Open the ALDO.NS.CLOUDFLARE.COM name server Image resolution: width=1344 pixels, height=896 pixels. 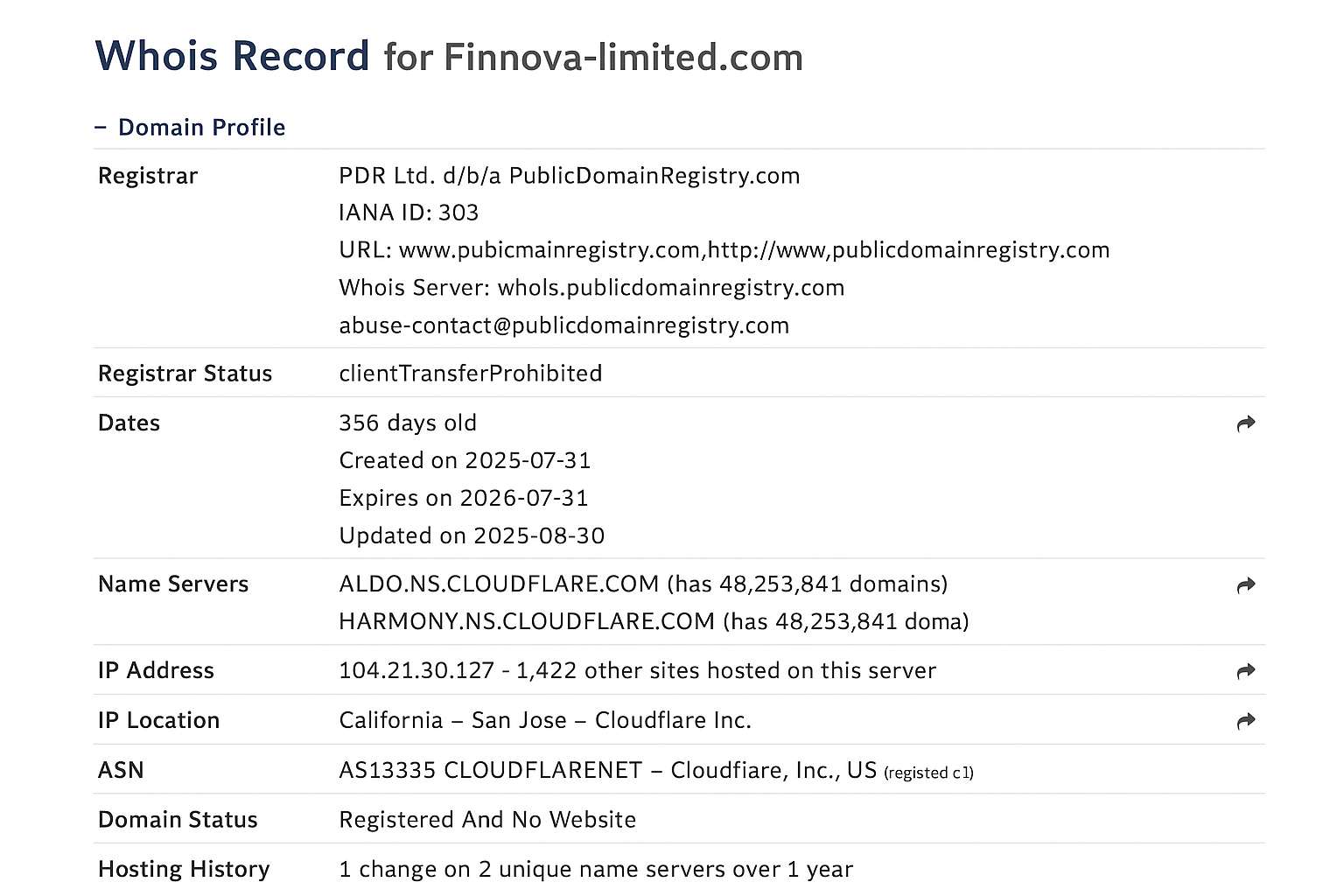tap(499, 584)
